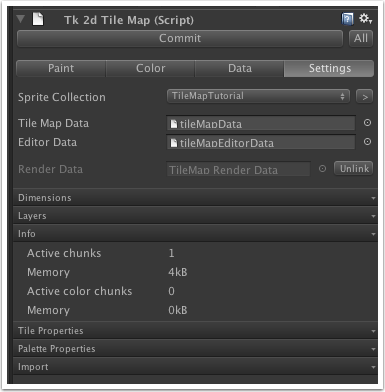Screen dimensions: 385x392
Task: Click the Unlink button
Action: (353, 168)
